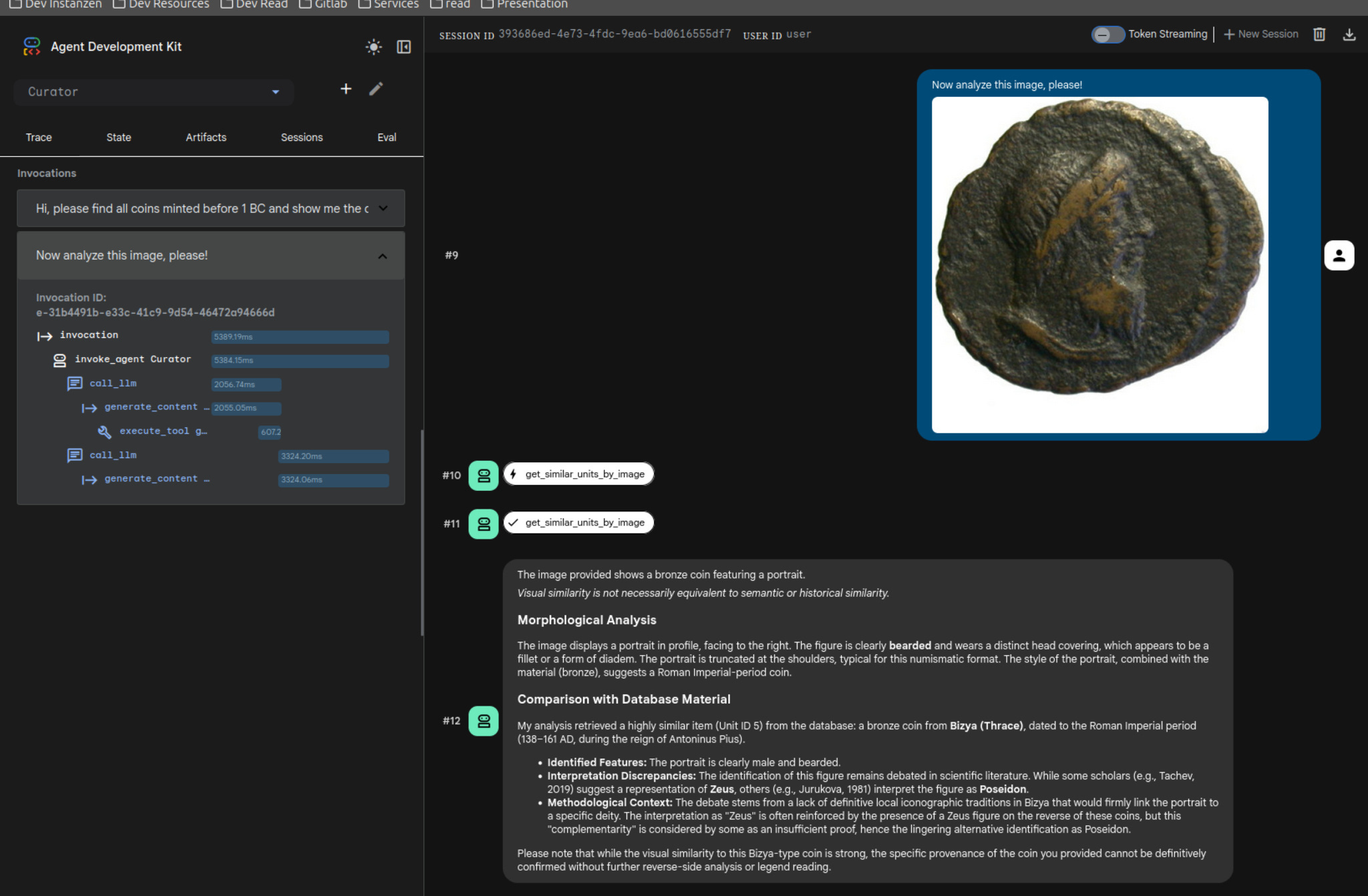Delete session with trash icon

(x=1319, y=34)
